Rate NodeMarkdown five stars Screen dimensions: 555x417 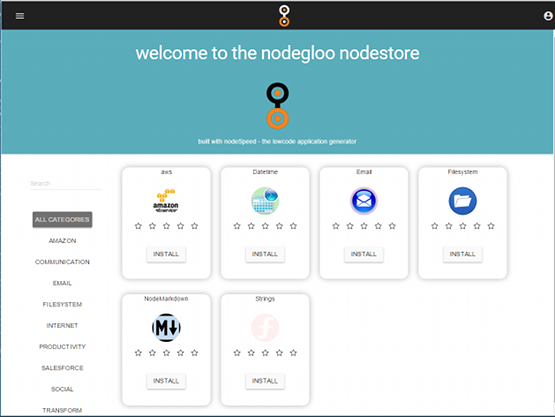(x=194, y=353)
